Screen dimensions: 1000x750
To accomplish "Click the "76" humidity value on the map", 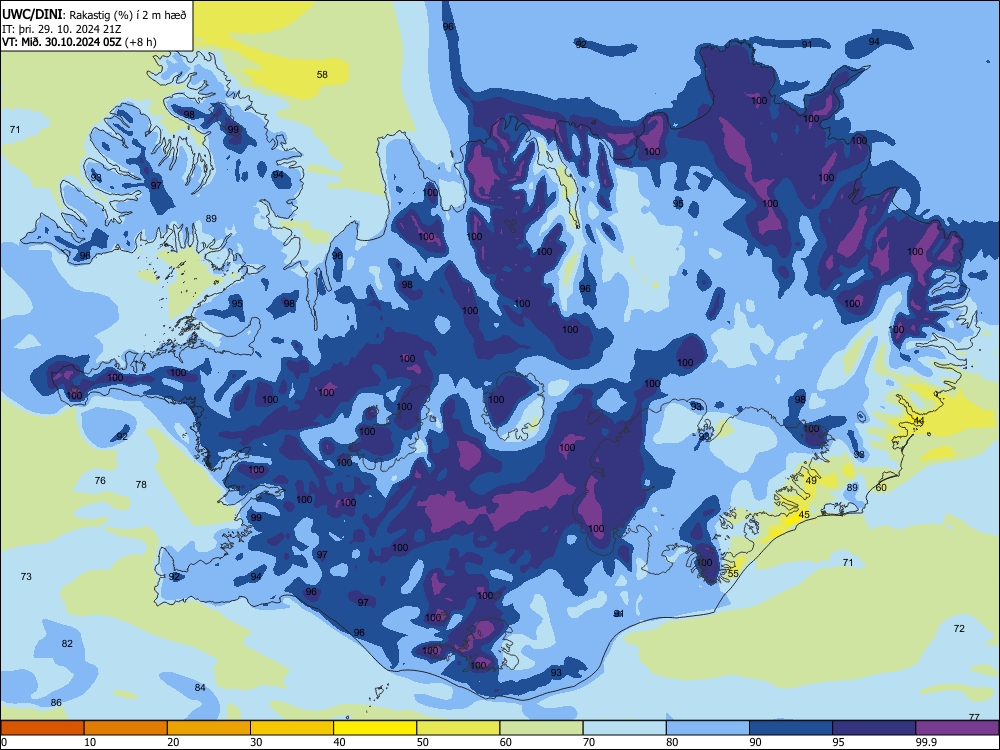I will (x=100, y=480).
